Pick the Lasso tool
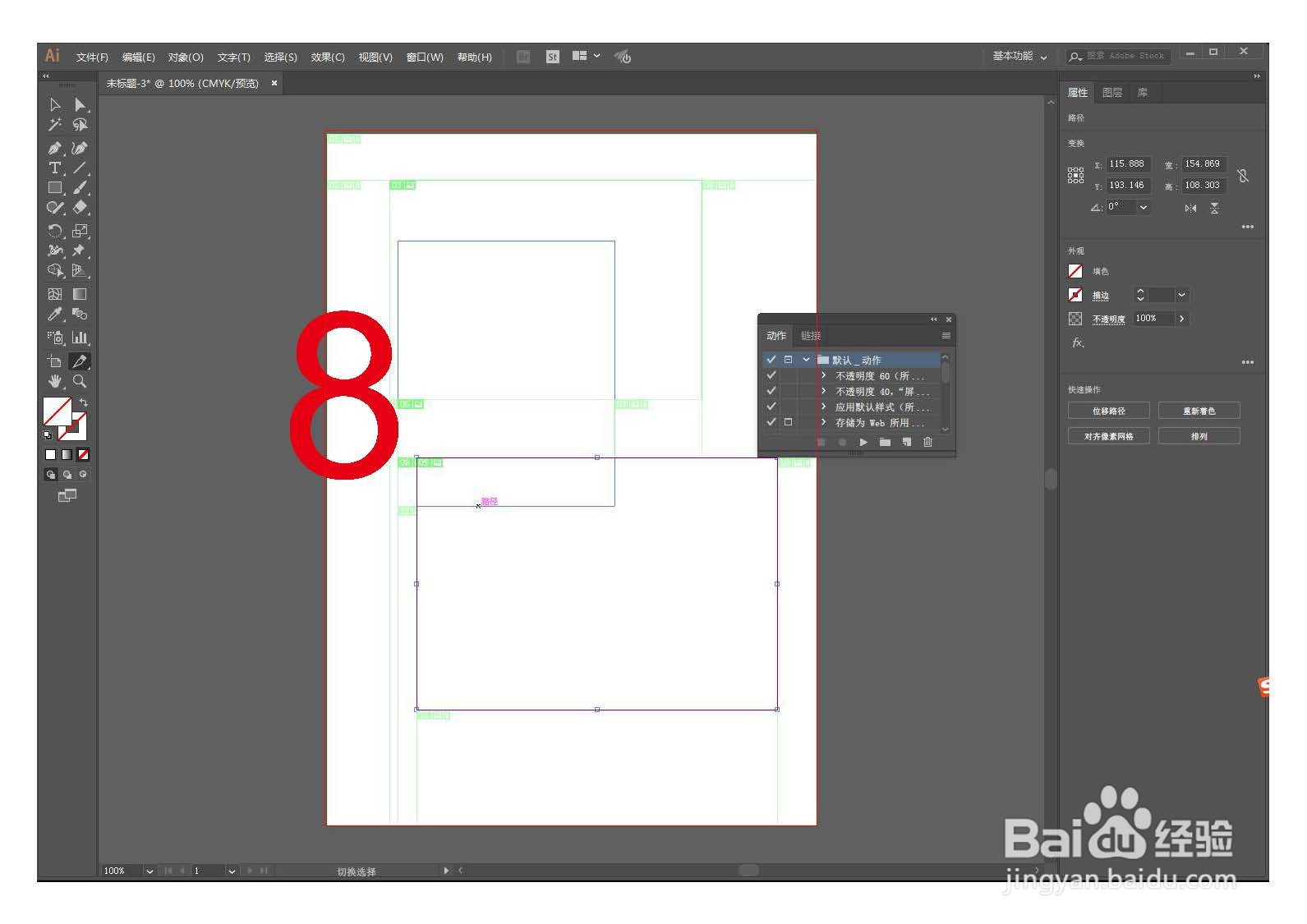 coord(80,125)
